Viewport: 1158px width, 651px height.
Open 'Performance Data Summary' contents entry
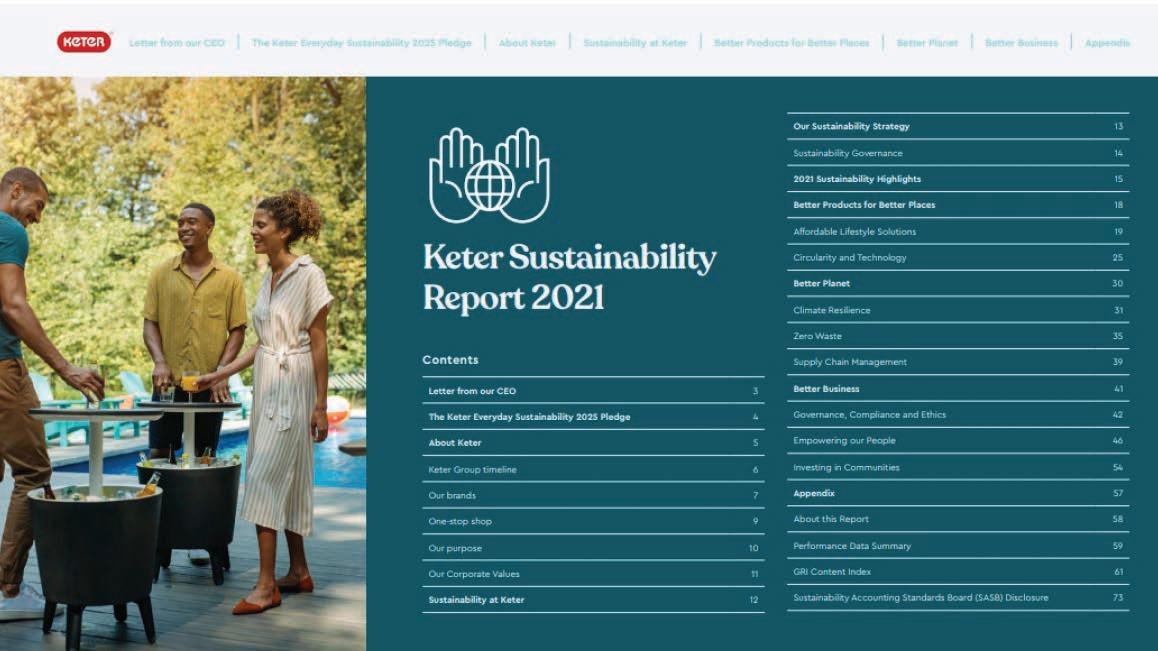pyautogui.click(x=958, y=545)
